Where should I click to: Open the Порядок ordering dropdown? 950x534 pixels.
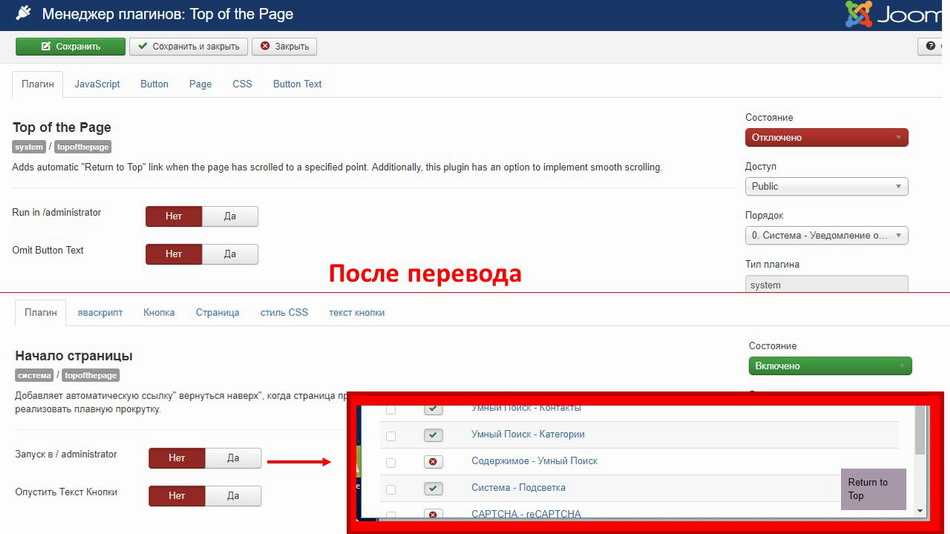coord(826,236)
